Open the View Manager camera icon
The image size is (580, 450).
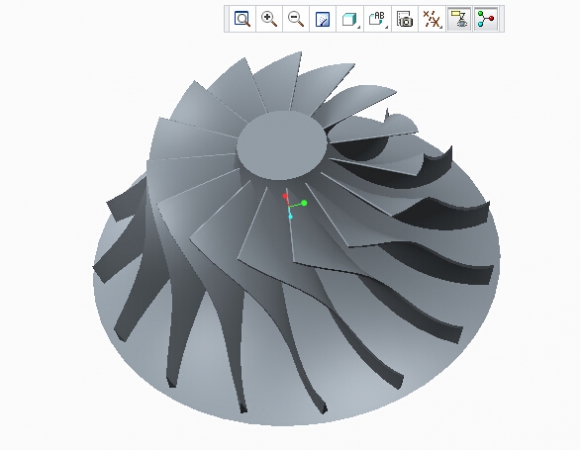click(405, 19)
